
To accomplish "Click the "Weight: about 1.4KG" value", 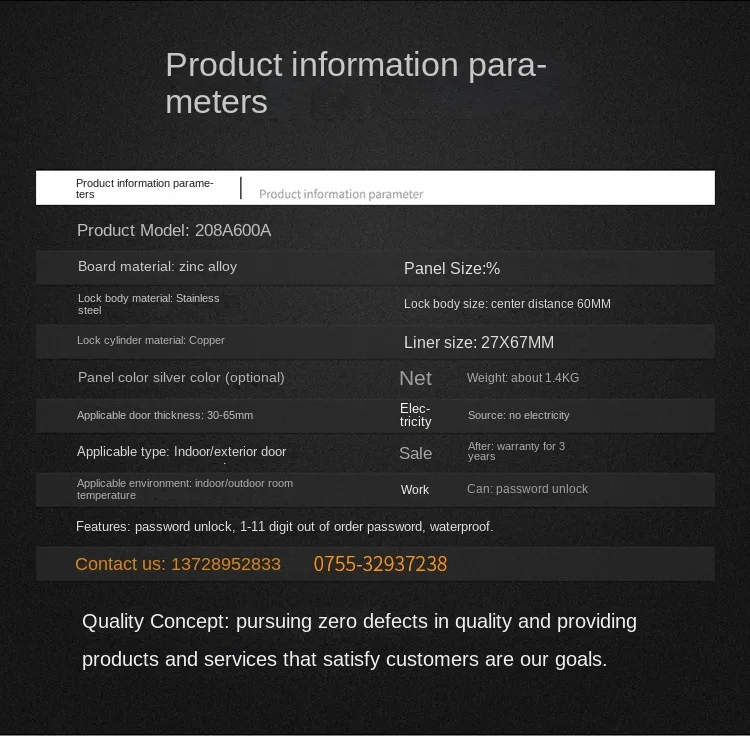I will point(522,378).
